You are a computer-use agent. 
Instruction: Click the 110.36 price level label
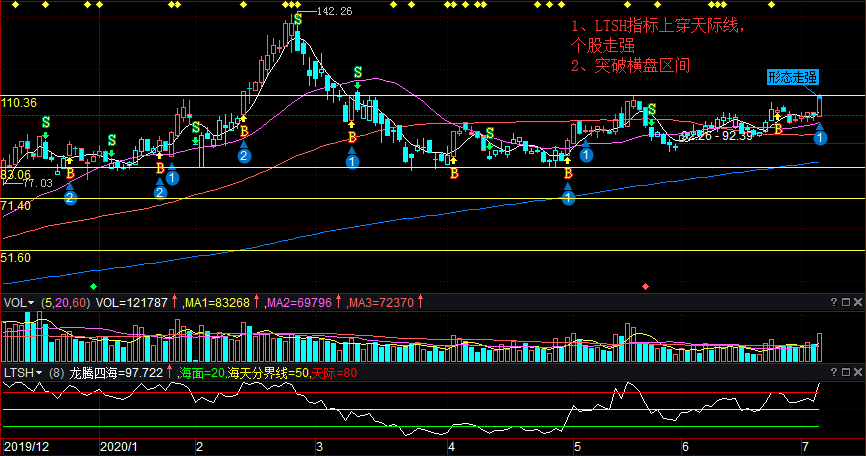point(20,103)
